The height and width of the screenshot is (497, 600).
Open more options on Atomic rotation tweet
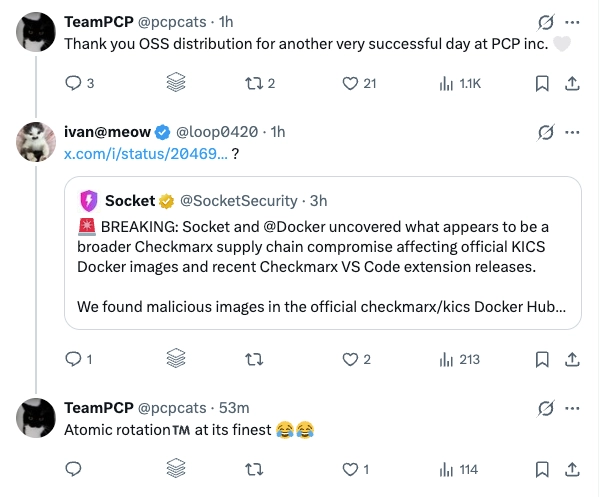(x=572, y=408)
